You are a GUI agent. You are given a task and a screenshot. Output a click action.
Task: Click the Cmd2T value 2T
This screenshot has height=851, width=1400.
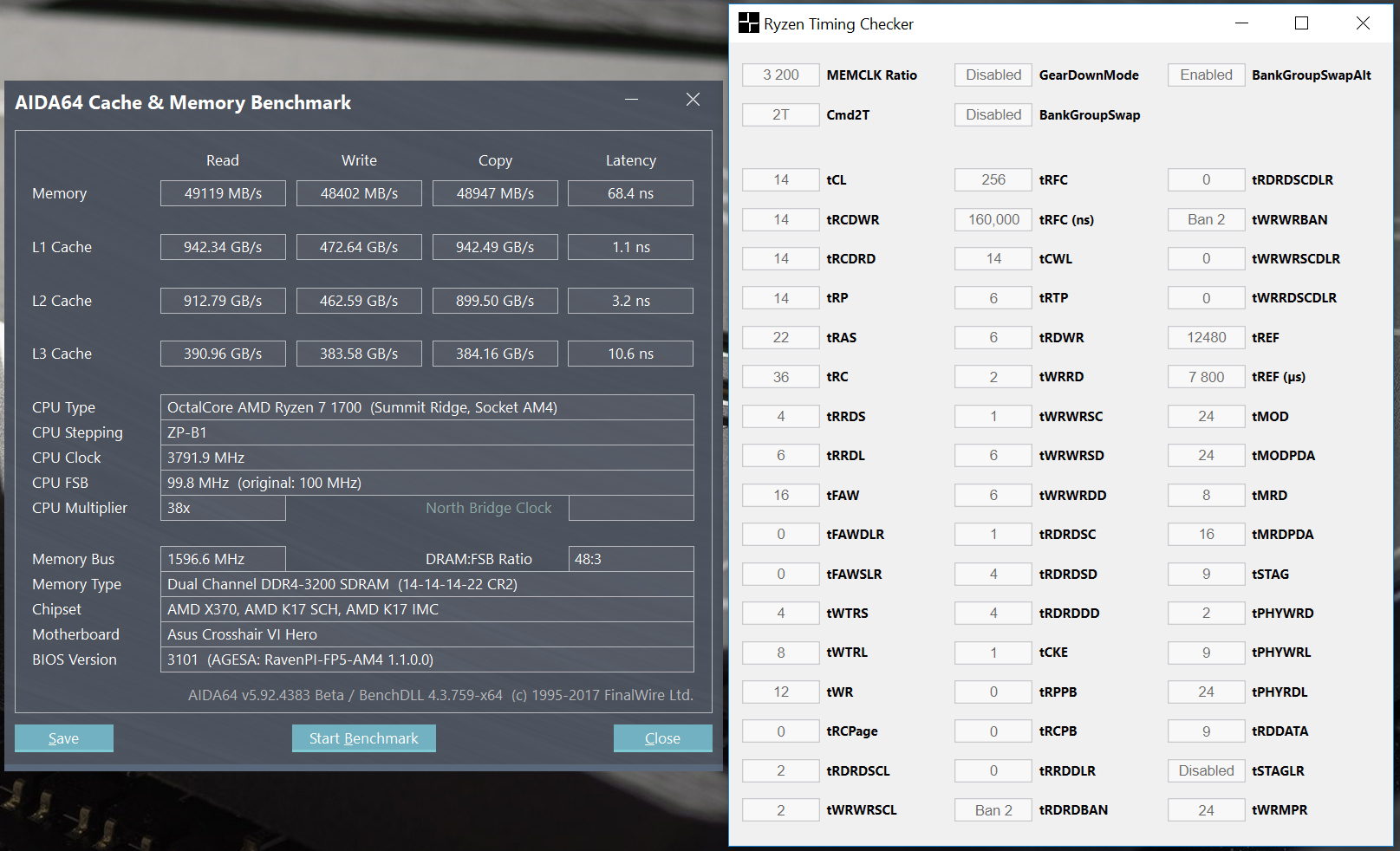click(x=781, y=114)
